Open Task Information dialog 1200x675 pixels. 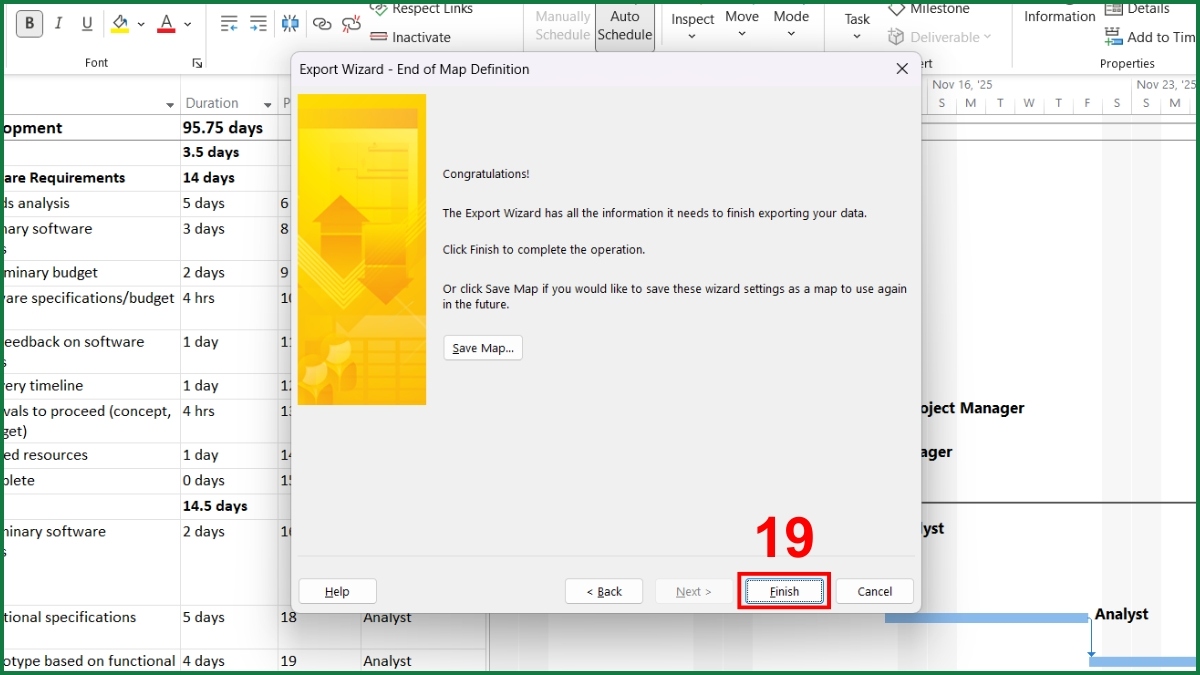(x=1058, y=16)
